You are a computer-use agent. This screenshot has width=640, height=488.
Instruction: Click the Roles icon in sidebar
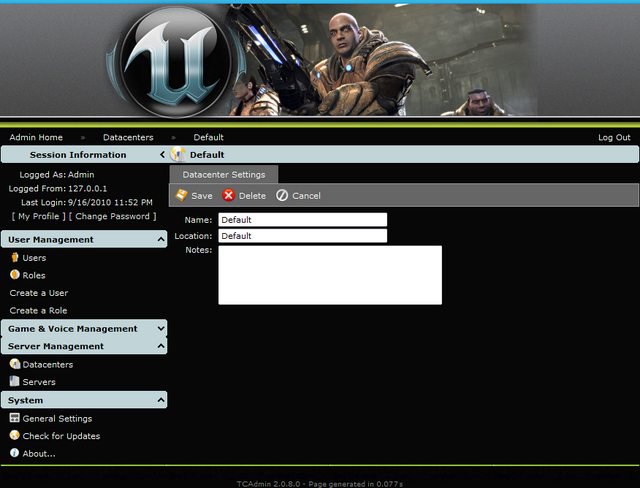(x=15, y=275)
